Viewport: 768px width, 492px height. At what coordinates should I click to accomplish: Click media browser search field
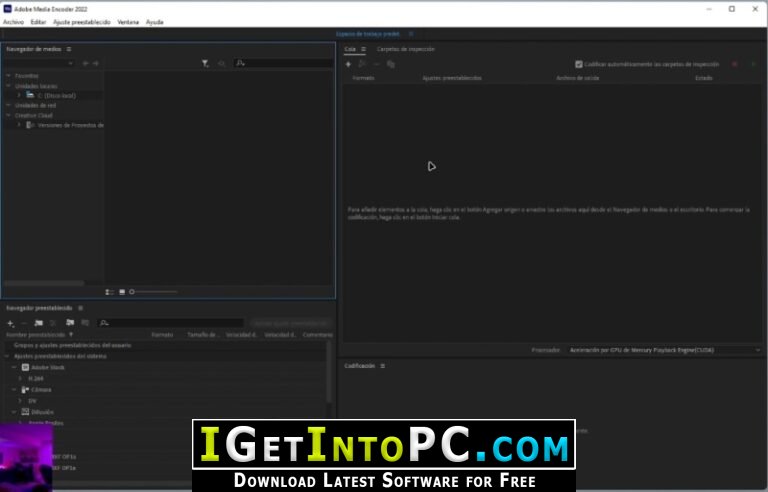(x=284, y=63)
